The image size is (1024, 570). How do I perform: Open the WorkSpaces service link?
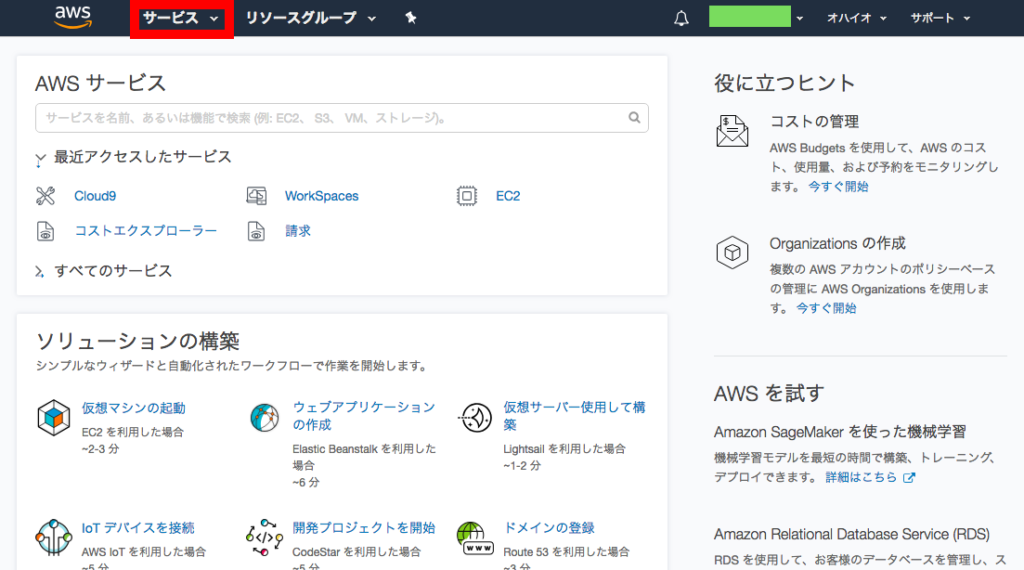pos(321,196)
